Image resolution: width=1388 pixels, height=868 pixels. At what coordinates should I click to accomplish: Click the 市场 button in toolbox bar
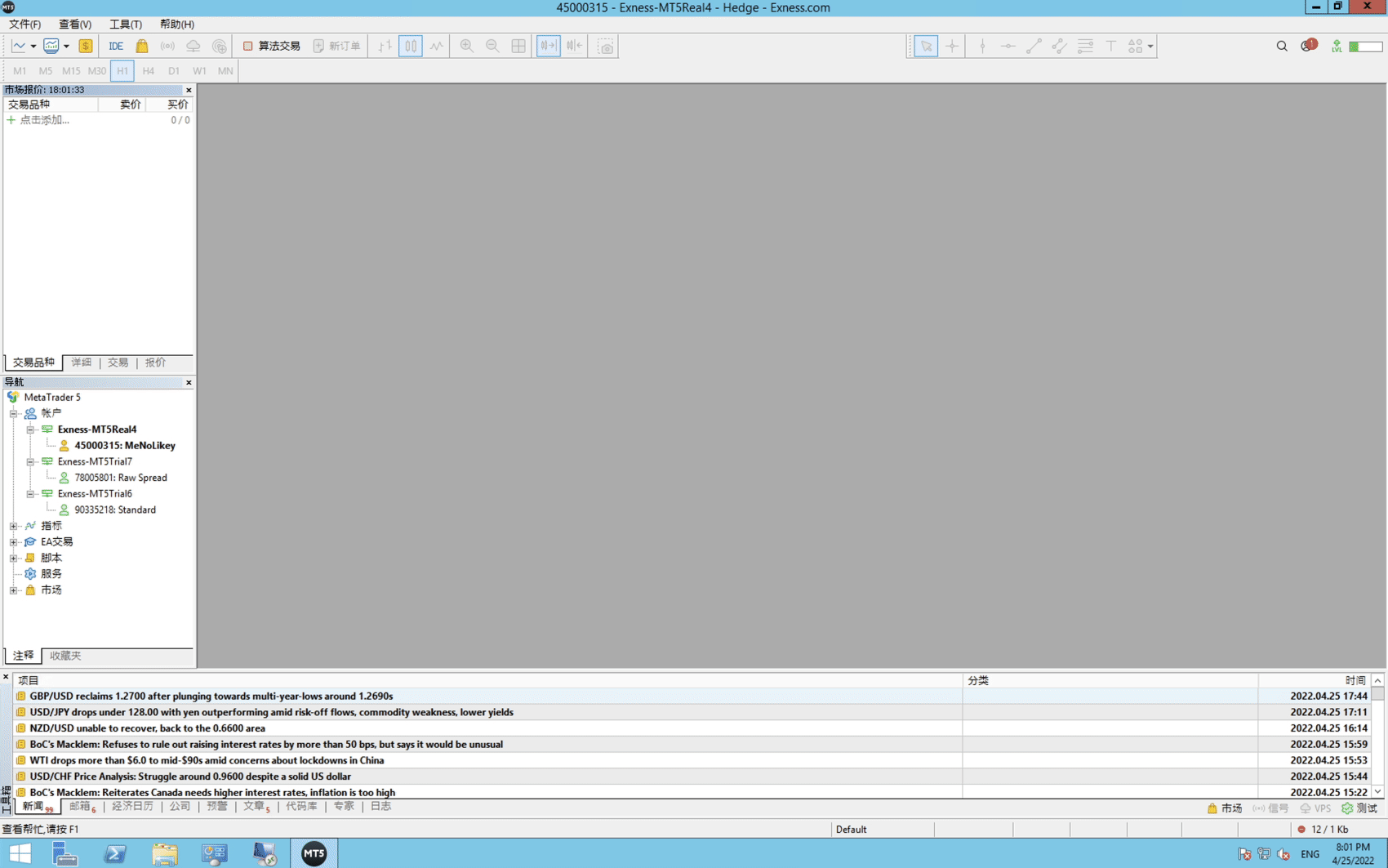click(x=1225, y=808)
